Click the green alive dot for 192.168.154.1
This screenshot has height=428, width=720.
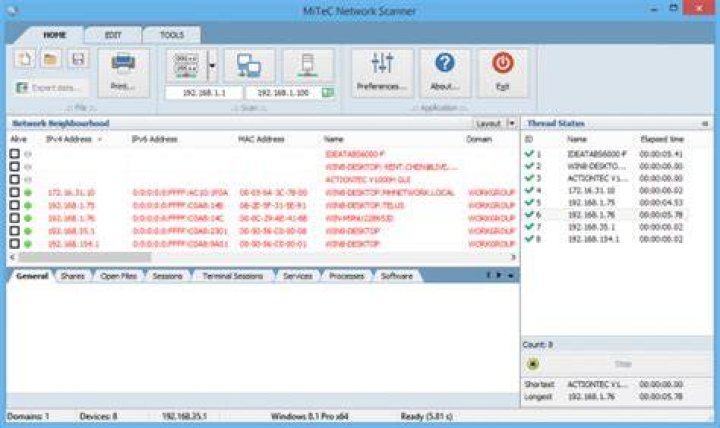28,244
